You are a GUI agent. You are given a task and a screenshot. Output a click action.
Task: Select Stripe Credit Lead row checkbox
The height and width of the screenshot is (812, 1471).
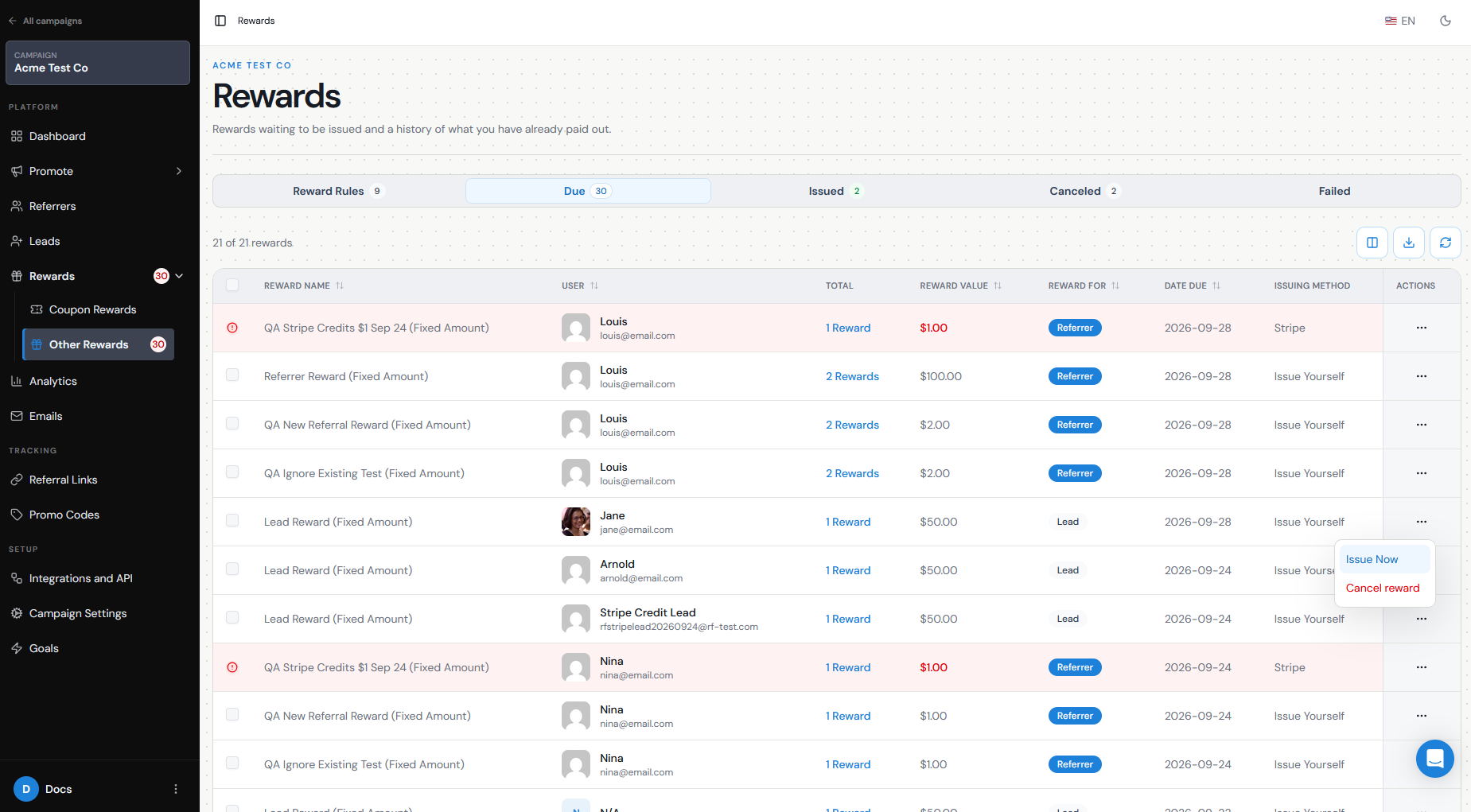point(232,617)
